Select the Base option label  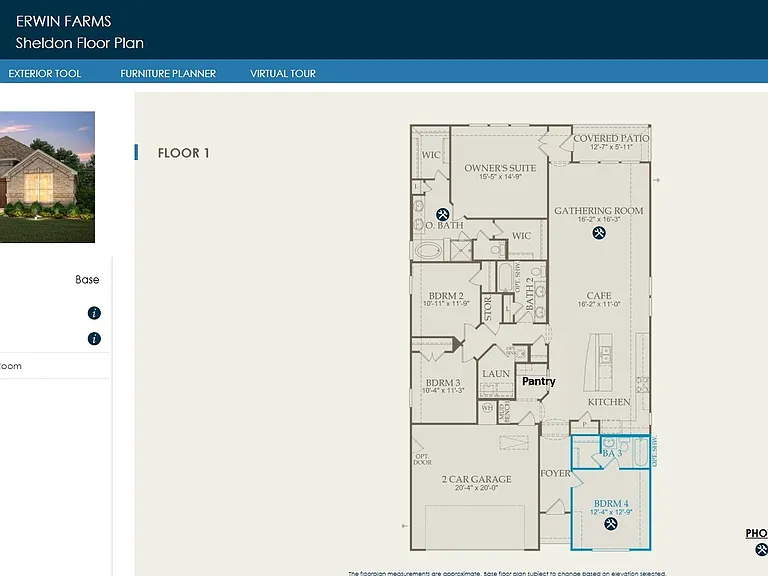click(x=87, y=280)
